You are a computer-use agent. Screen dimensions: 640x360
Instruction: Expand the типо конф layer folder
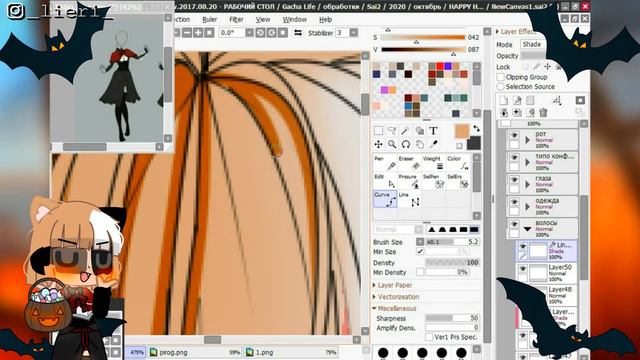tap(527, 162)
